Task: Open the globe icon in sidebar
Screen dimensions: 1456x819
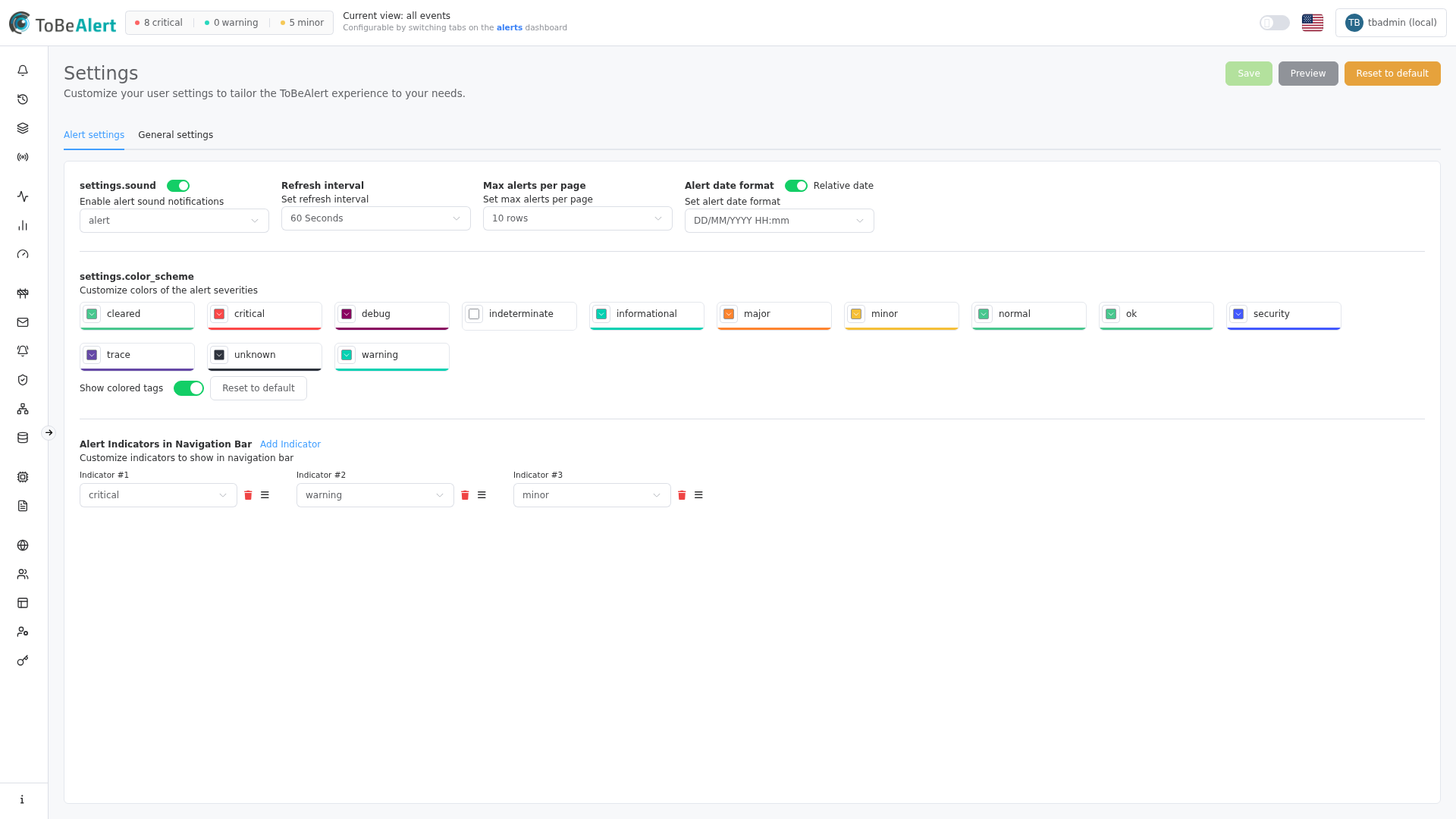Action: tap(23, 545)
